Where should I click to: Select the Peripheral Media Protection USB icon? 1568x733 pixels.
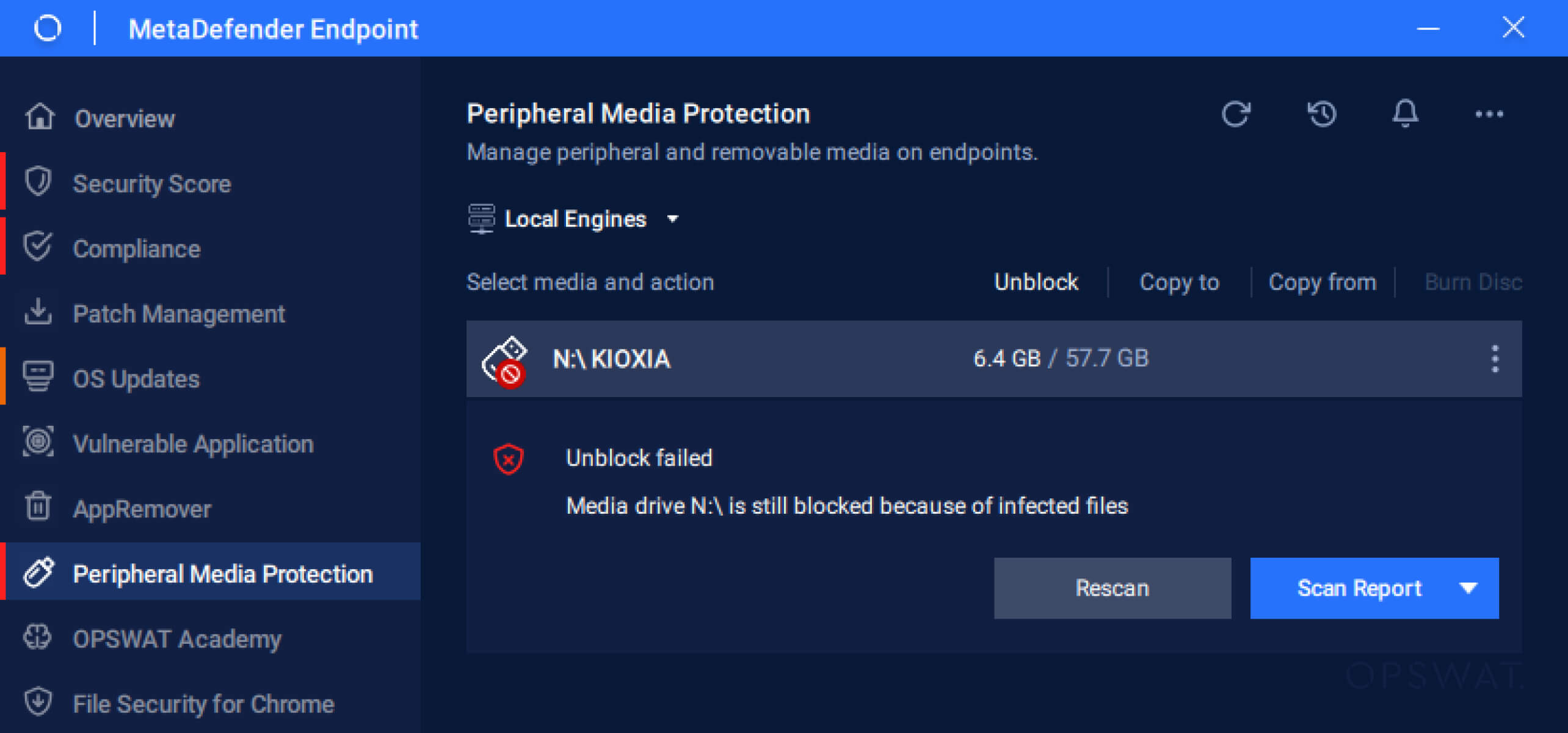click(x=38, y=573)
